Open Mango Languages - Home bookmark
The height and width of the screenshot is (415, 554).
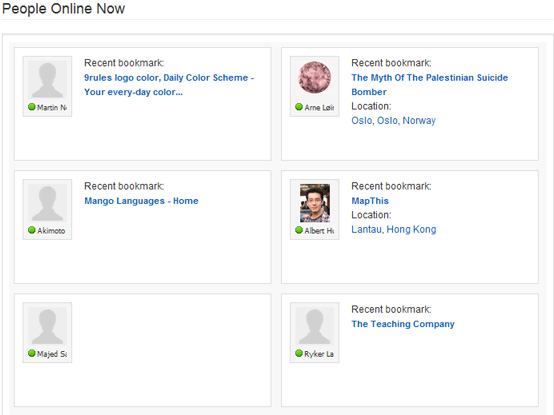(x=141, y=201)
